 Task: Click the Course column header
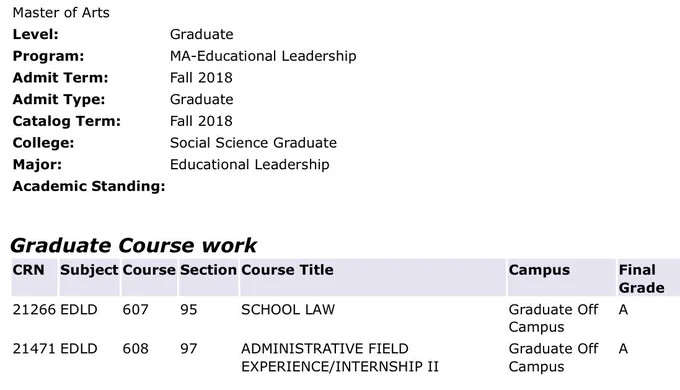(x=149, y=270)
